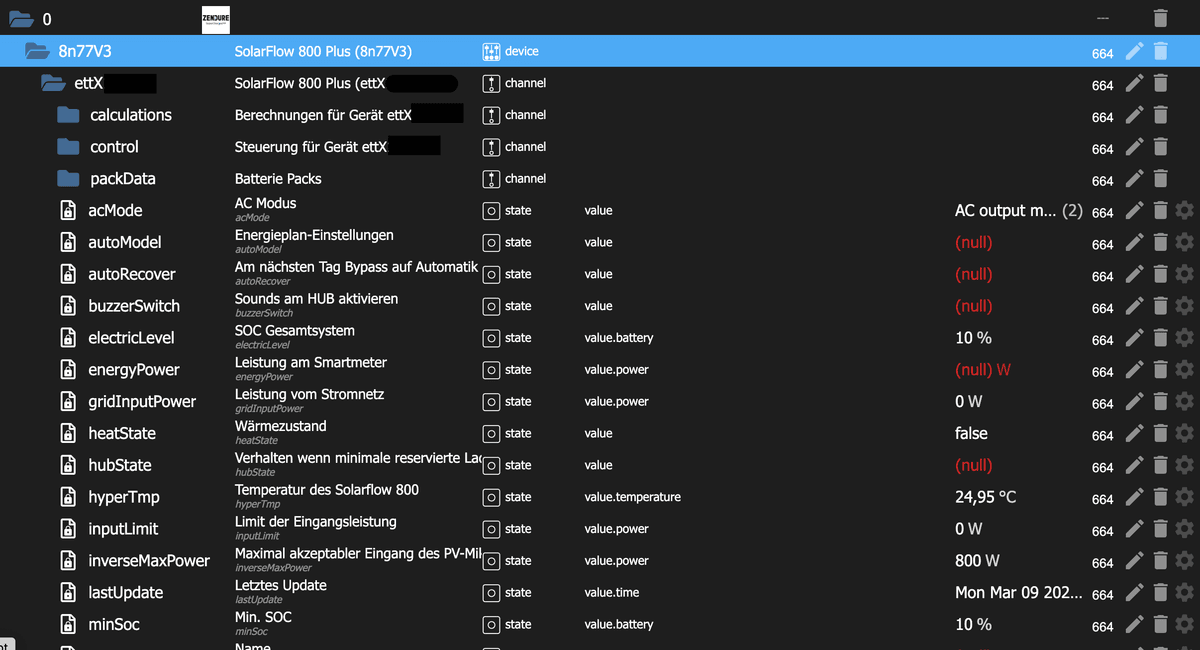Open settings gear for acMode

(1185, 211)
